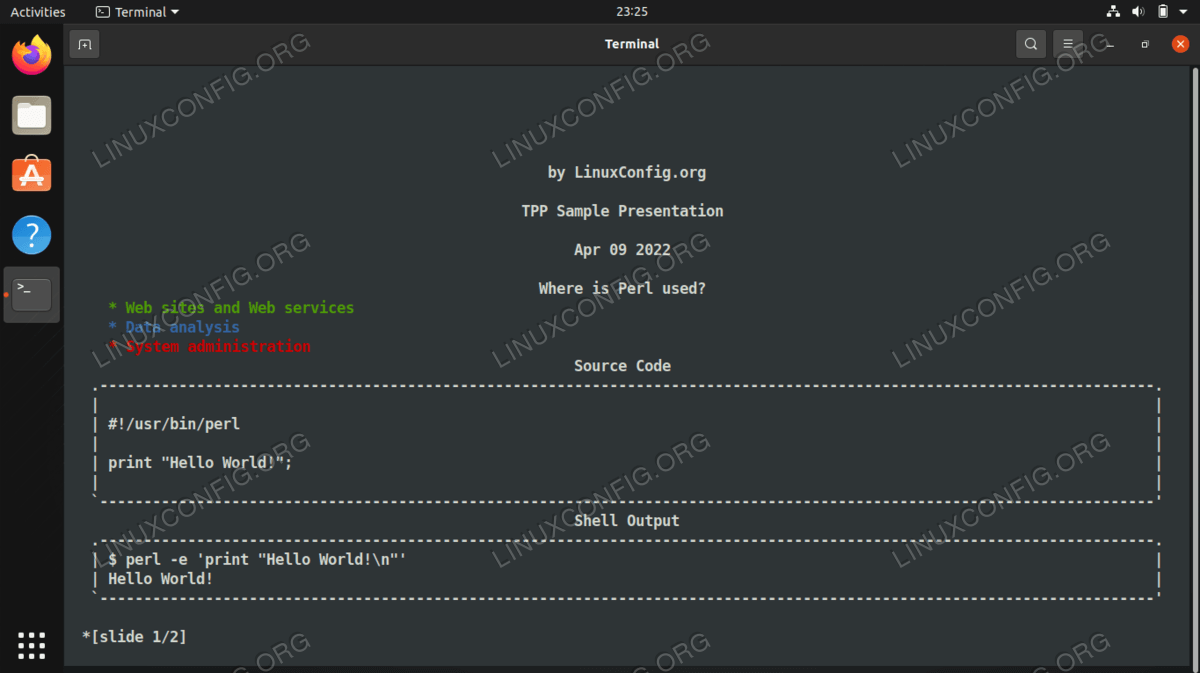Click the '$ perl -e' command line

[x=257, y=560]
